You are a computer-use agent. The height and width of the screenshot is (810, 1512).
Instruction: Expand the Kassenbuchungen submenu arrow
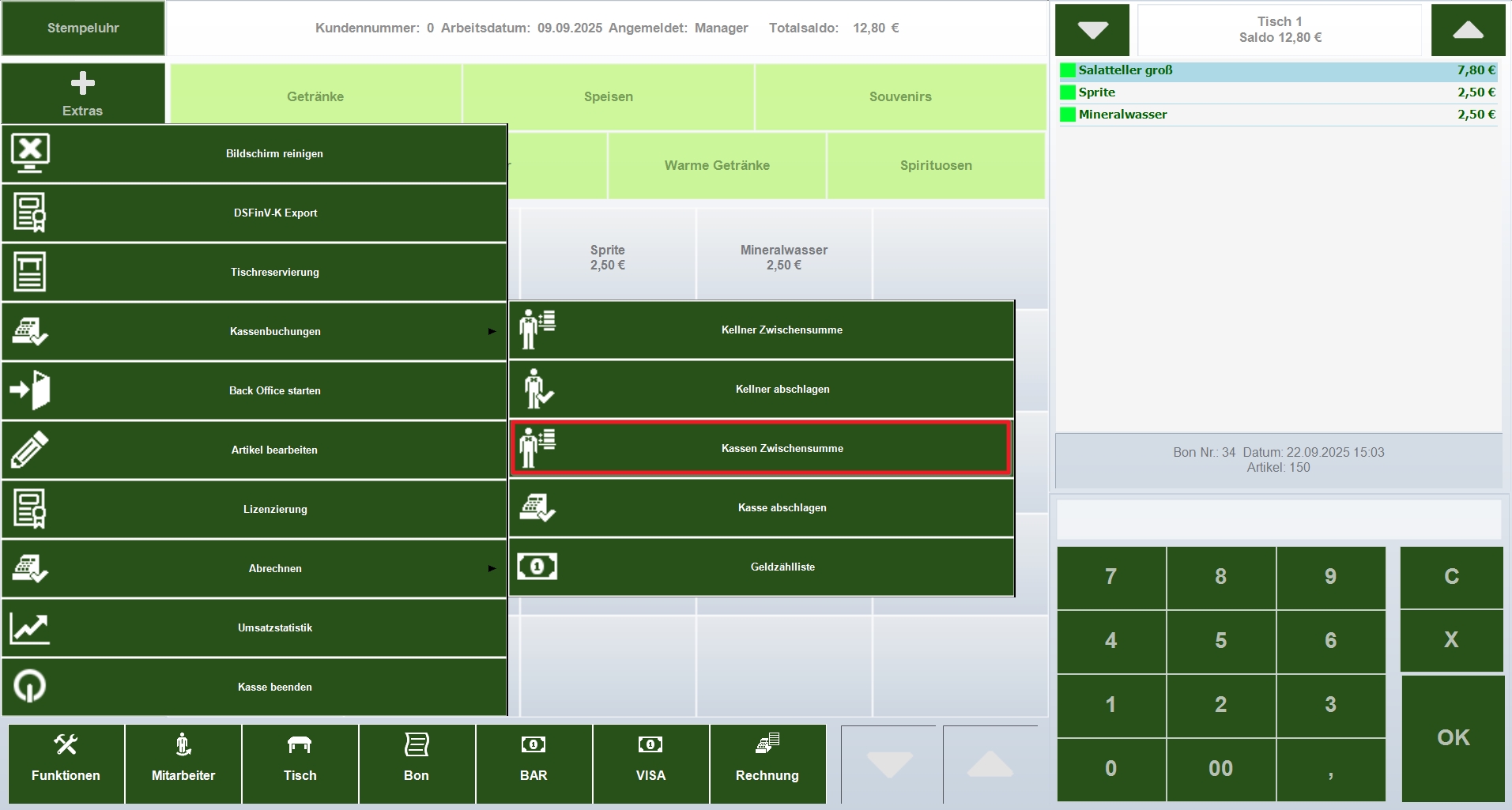click(492, 331)
